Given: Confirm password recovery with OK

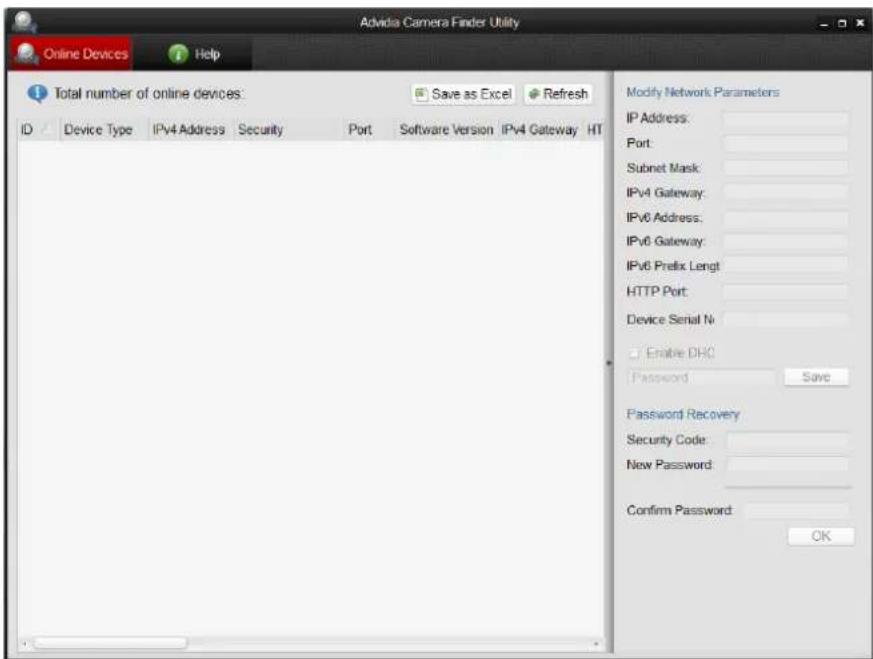Looking at the screenshot, I should click(x=821, y=537).
